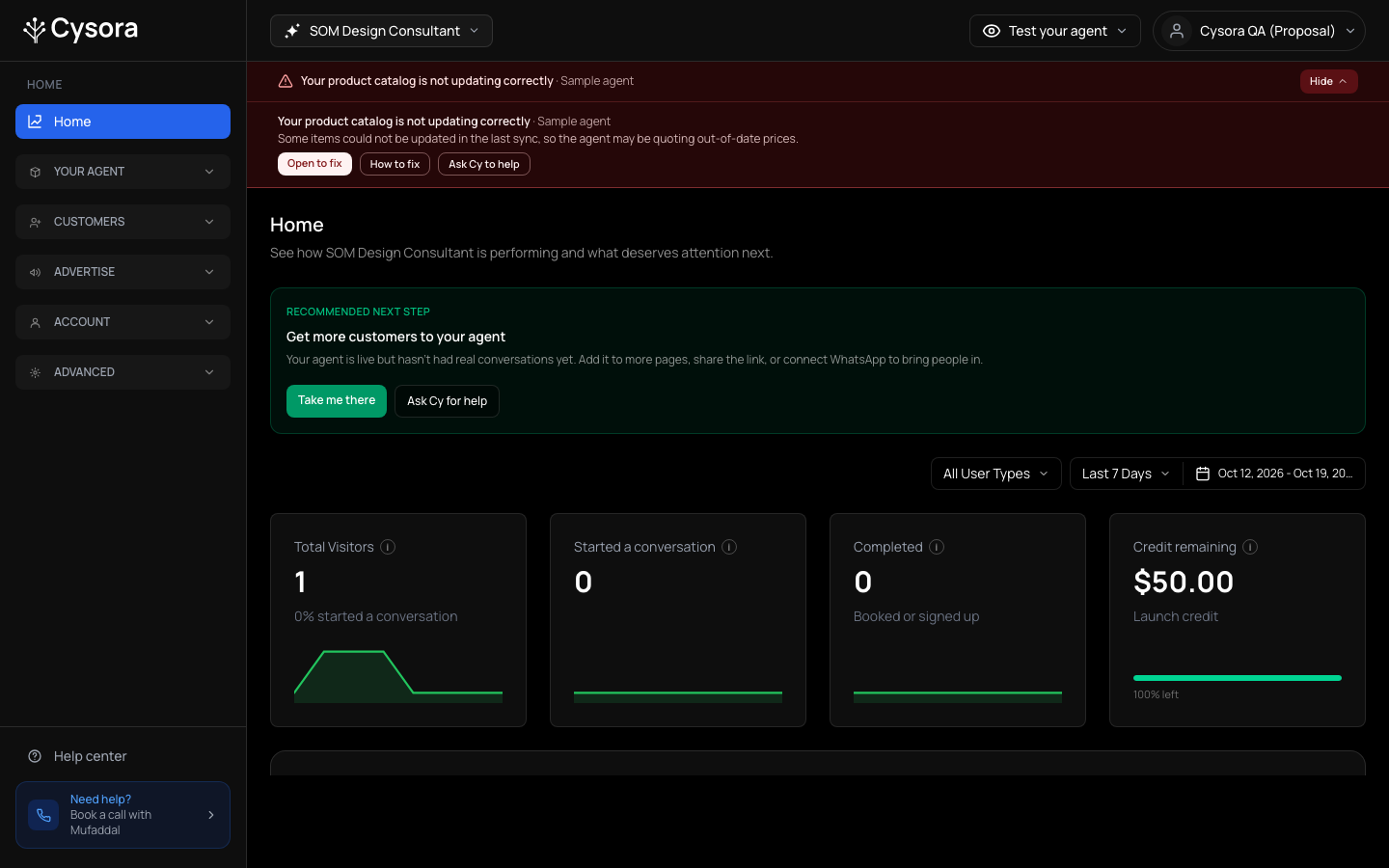Click the $50.00 credit amount
Screen dimensions: 1389x868
pyautogui.click(x=1184, y=583)
